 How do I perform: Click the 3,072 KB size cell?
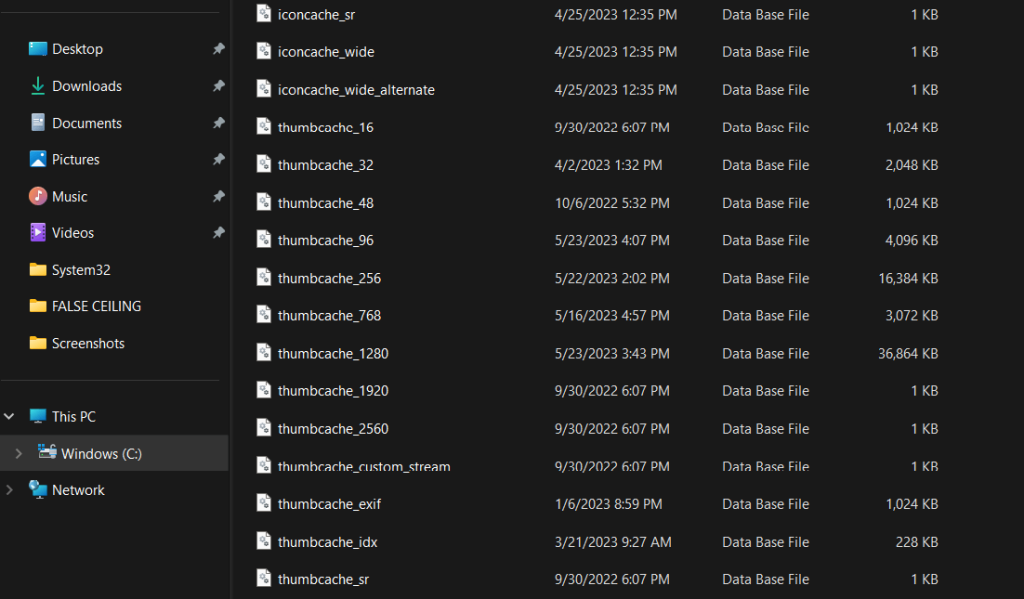912,316
